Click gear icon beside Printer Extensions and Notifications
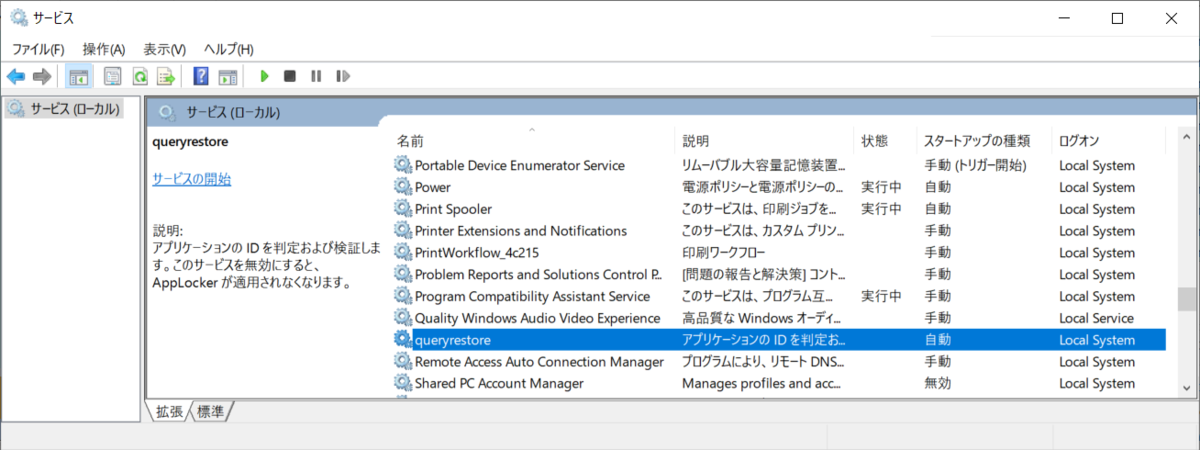1200x450 pixels. point(403,231)
